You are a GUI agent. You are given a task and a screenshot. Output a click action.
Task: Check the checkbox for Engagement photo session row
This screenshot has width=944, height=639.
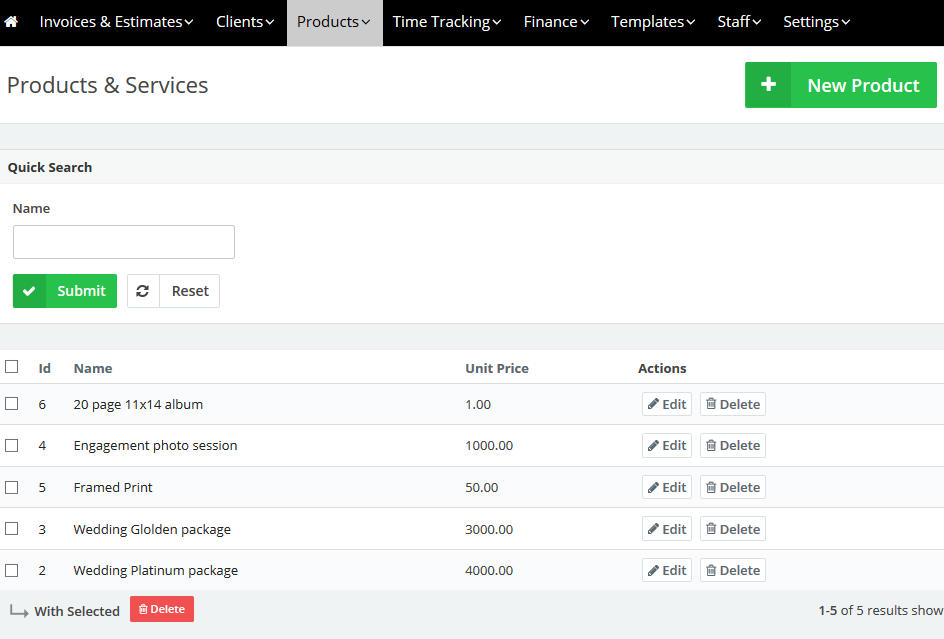(12, 445)
